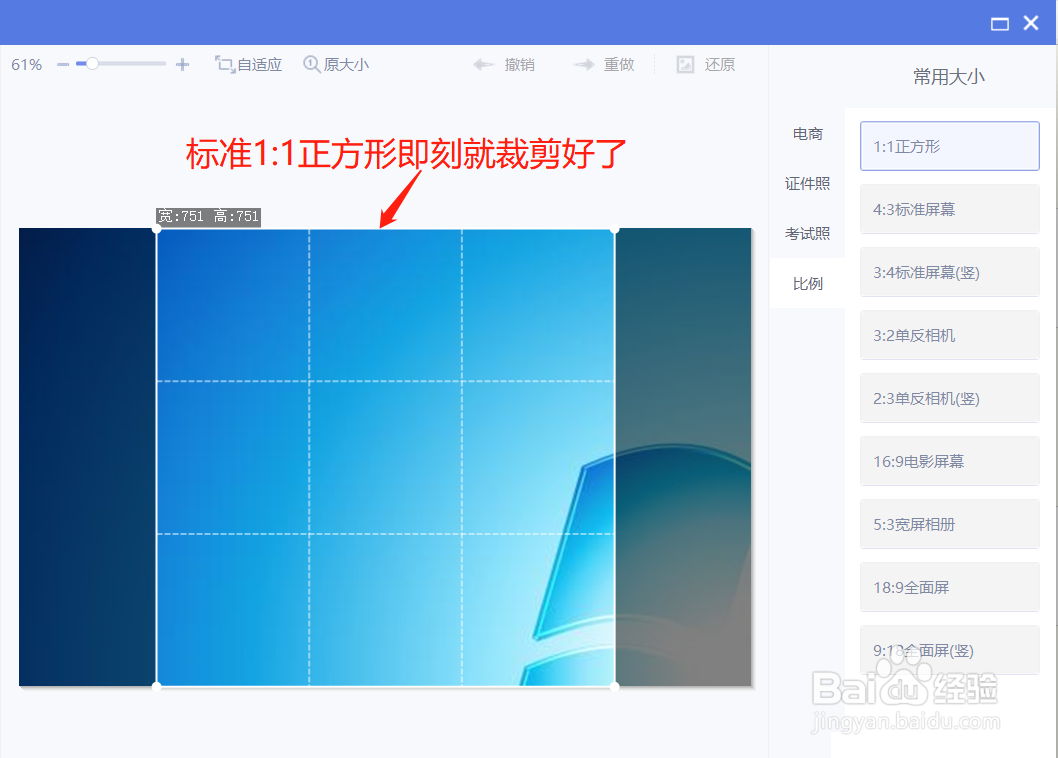Viewport: 1058px width, 758px height.
Task: Click bottom-right crop corner handle
Action: [x=615, y=686]
